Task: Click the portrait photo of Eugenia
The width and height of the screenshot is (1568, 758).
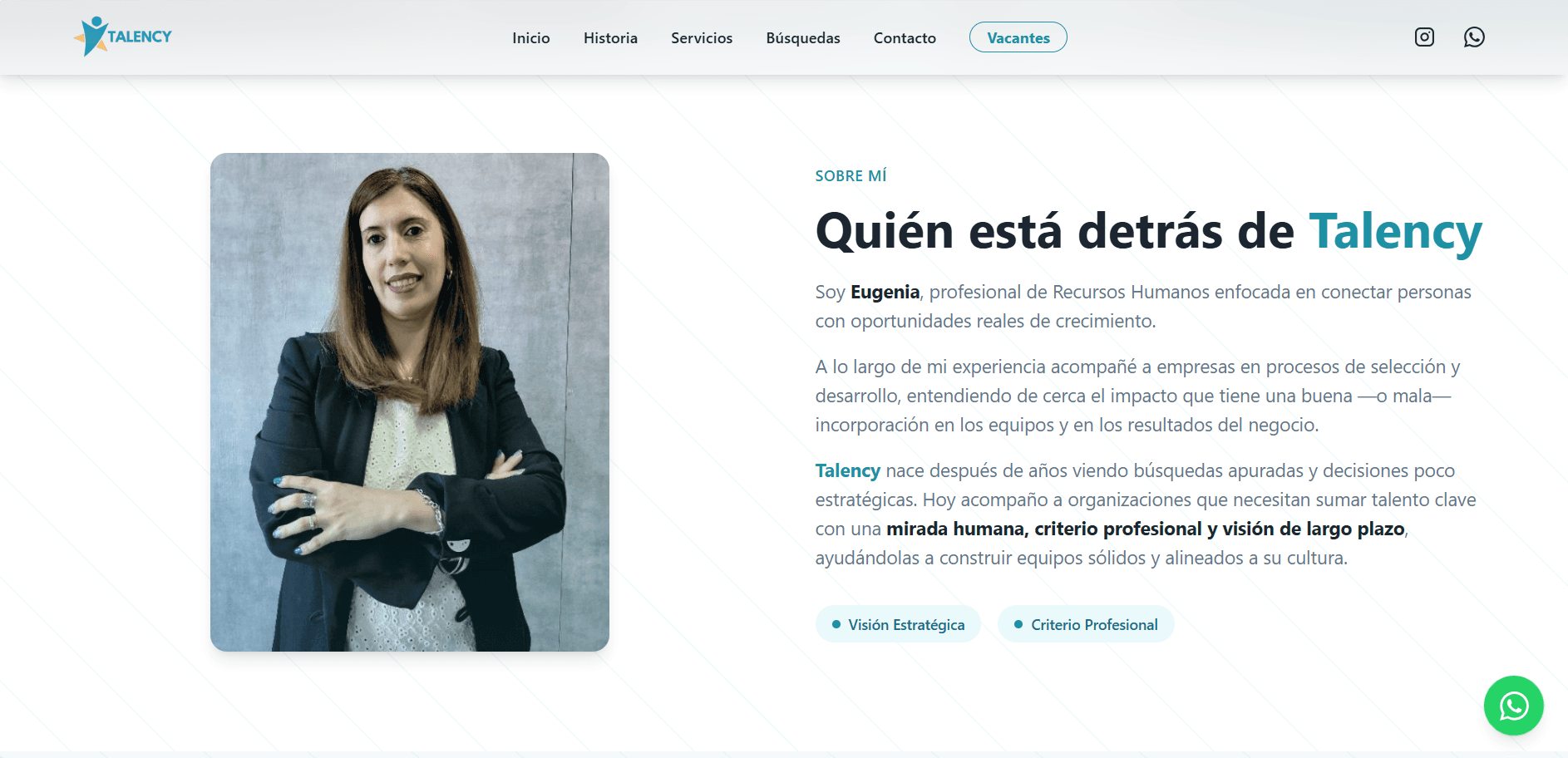Action: point(410,402)
